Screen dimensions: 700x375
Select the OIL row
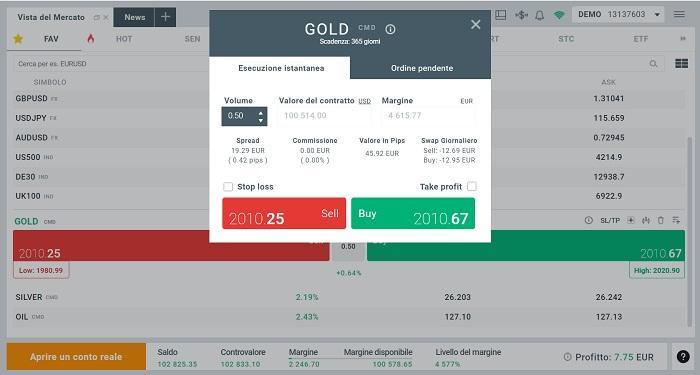pos(349,317)
